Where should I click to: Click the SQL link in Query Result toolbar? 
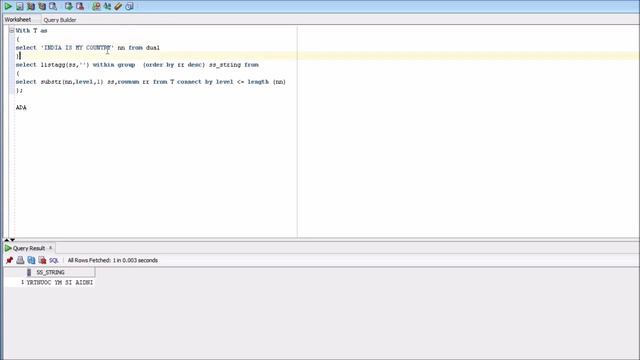54,260
